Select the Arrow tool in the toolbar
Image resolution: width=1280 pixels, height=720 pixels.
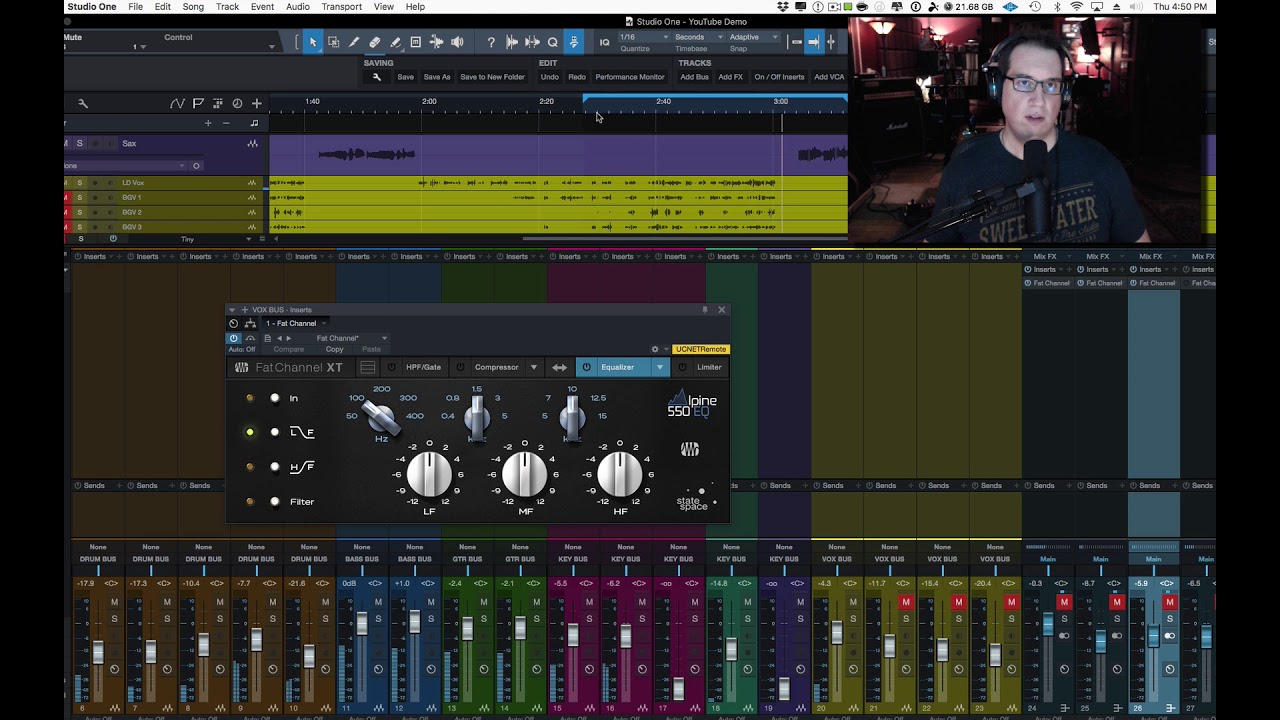coord(313,42)
